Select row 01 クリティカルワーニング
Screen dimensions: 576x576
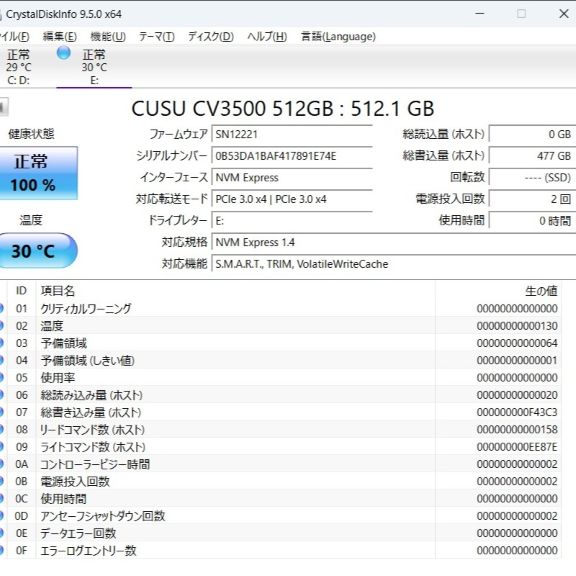pos(281,308)
